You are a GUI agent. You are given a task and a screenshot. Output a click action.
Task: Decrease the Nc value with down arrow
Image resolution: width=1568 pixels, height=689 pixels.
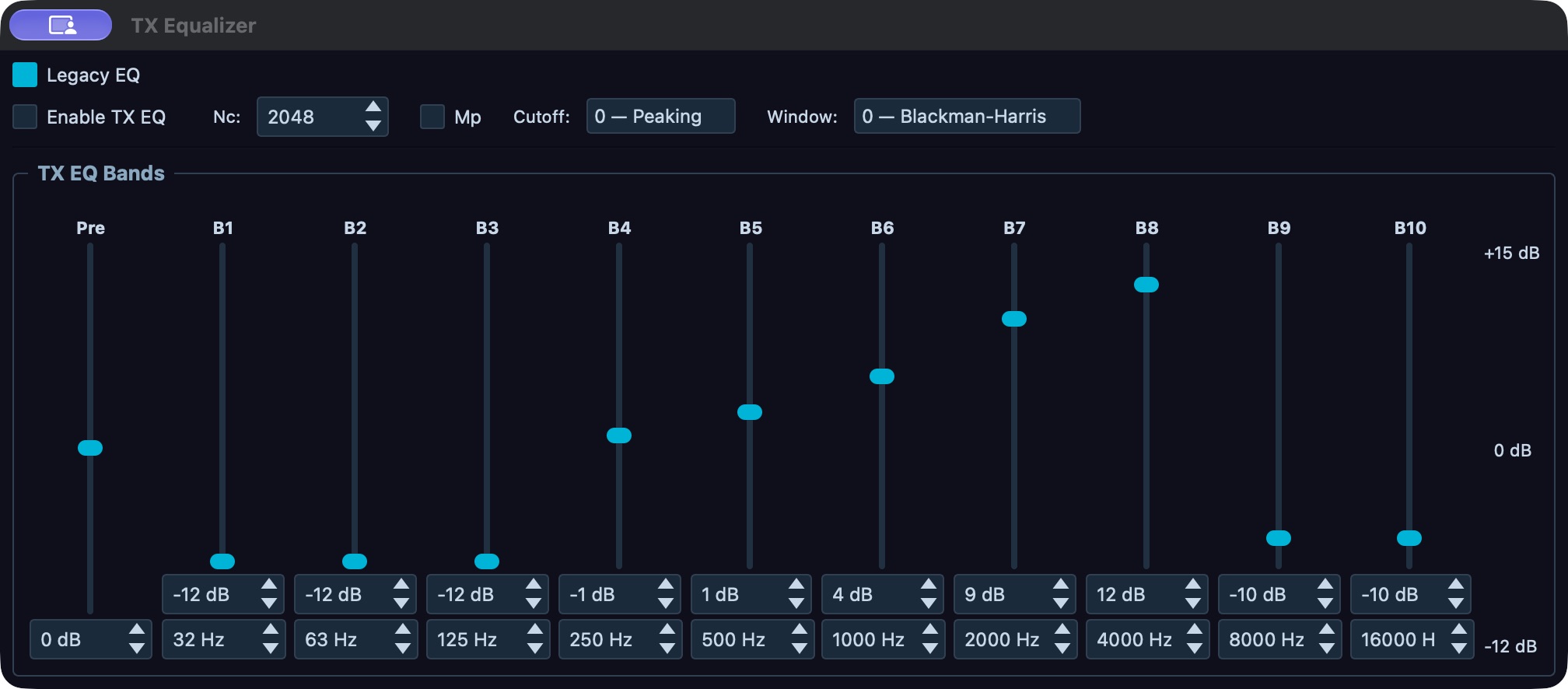(x=373, y=125)
